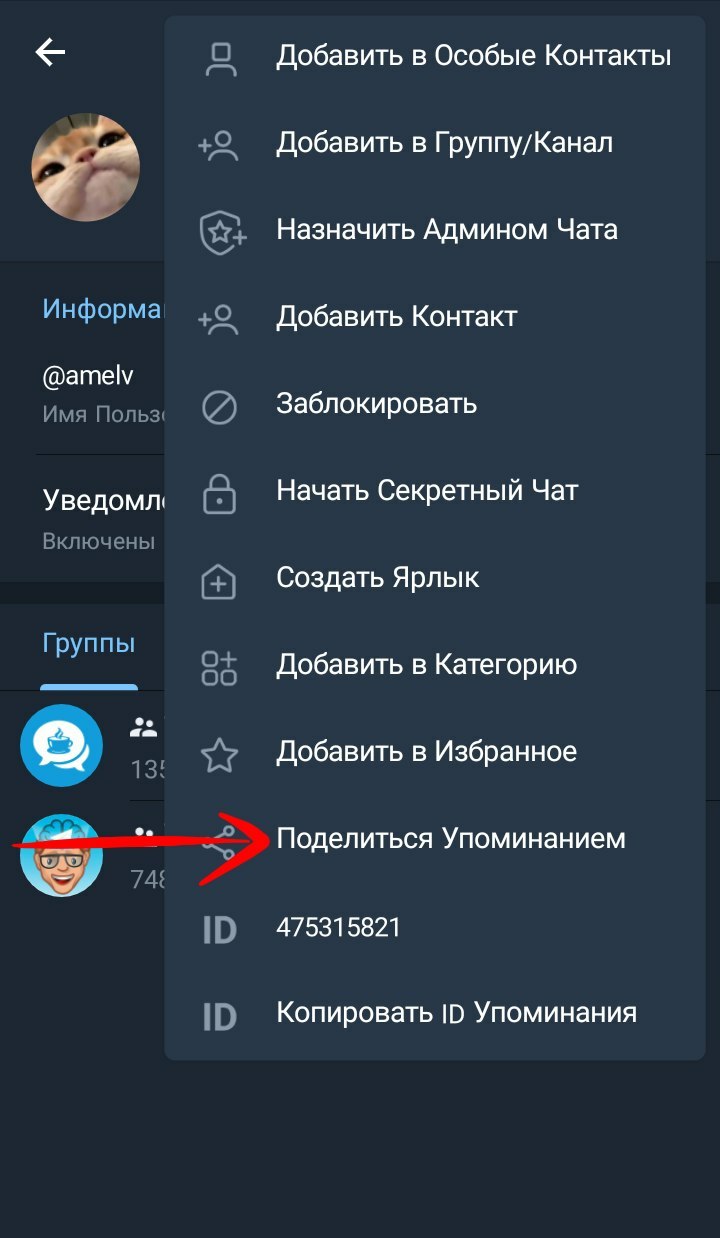
Task: Tap the back arrow icon
Action: [50, 52]
